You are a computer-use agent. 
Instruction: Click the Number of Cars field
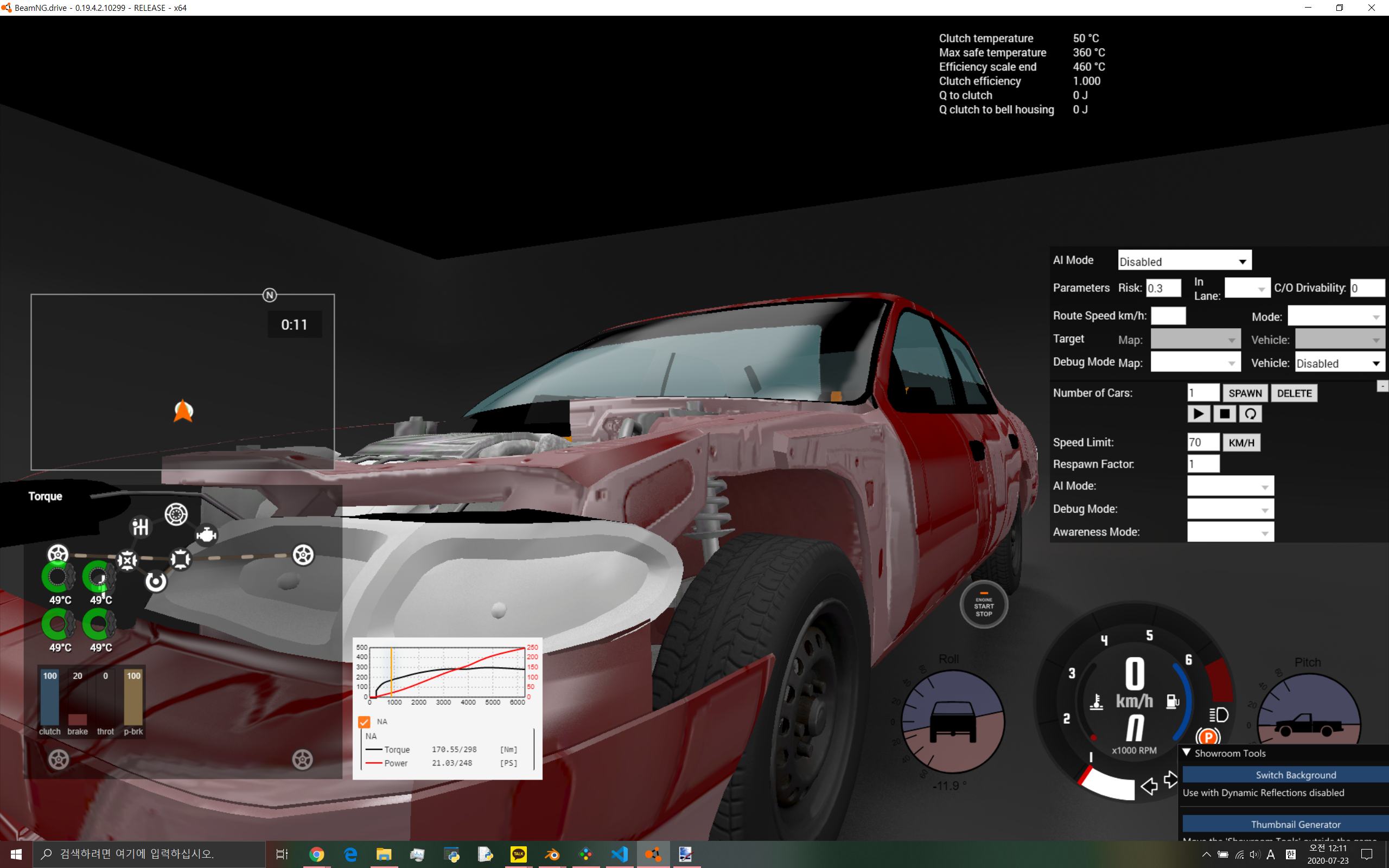click(x=1203, y=393)
